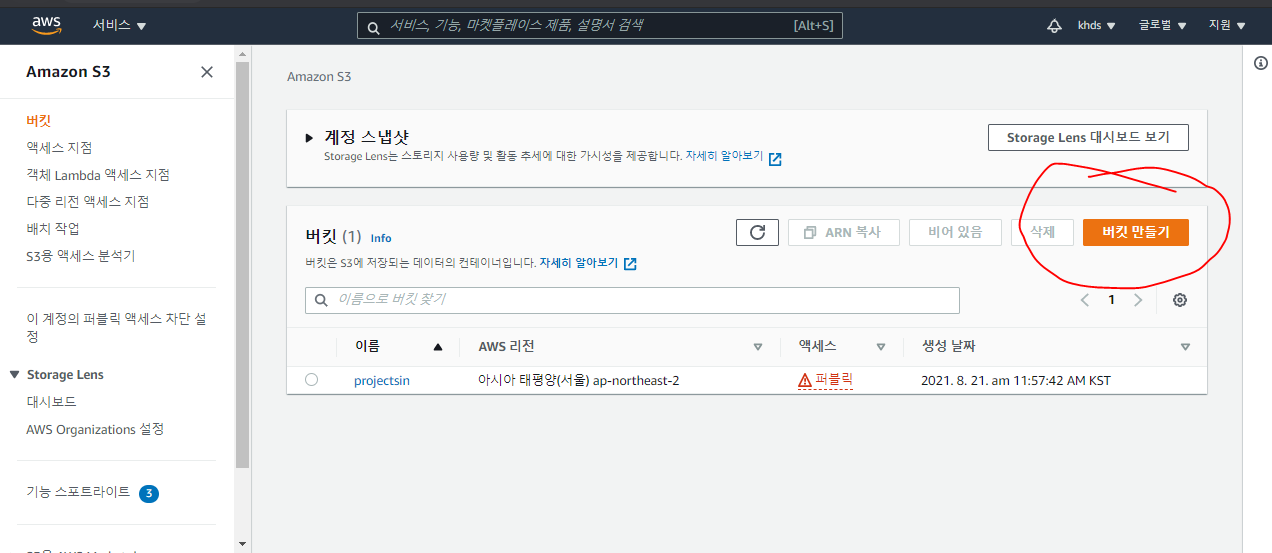1272x553 pixels.
Task: Sort by 이름 column ascending arrow
Action: [437, 347]
